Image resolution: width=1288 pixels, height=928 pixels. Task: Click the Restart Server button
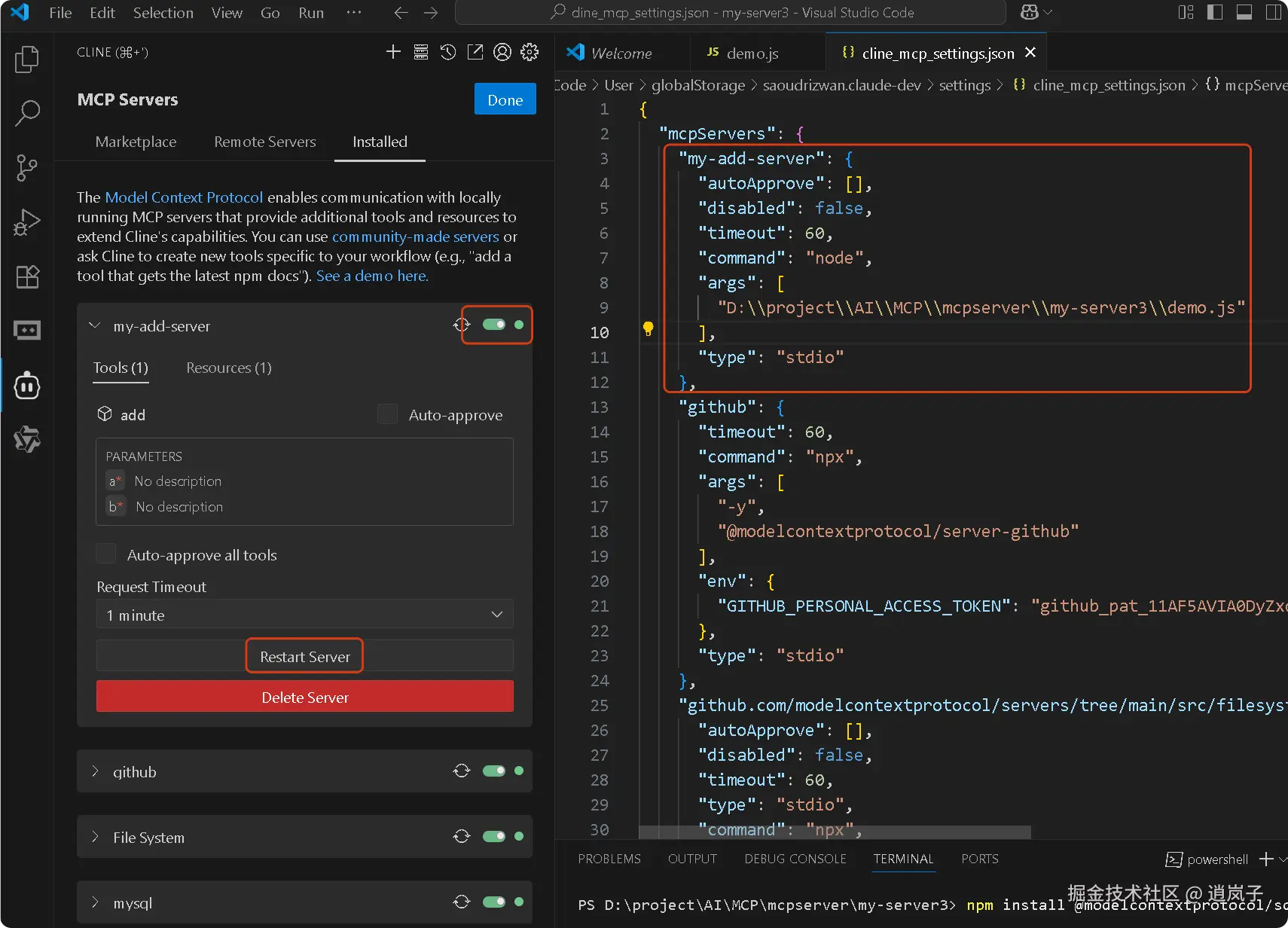point(305,656)
